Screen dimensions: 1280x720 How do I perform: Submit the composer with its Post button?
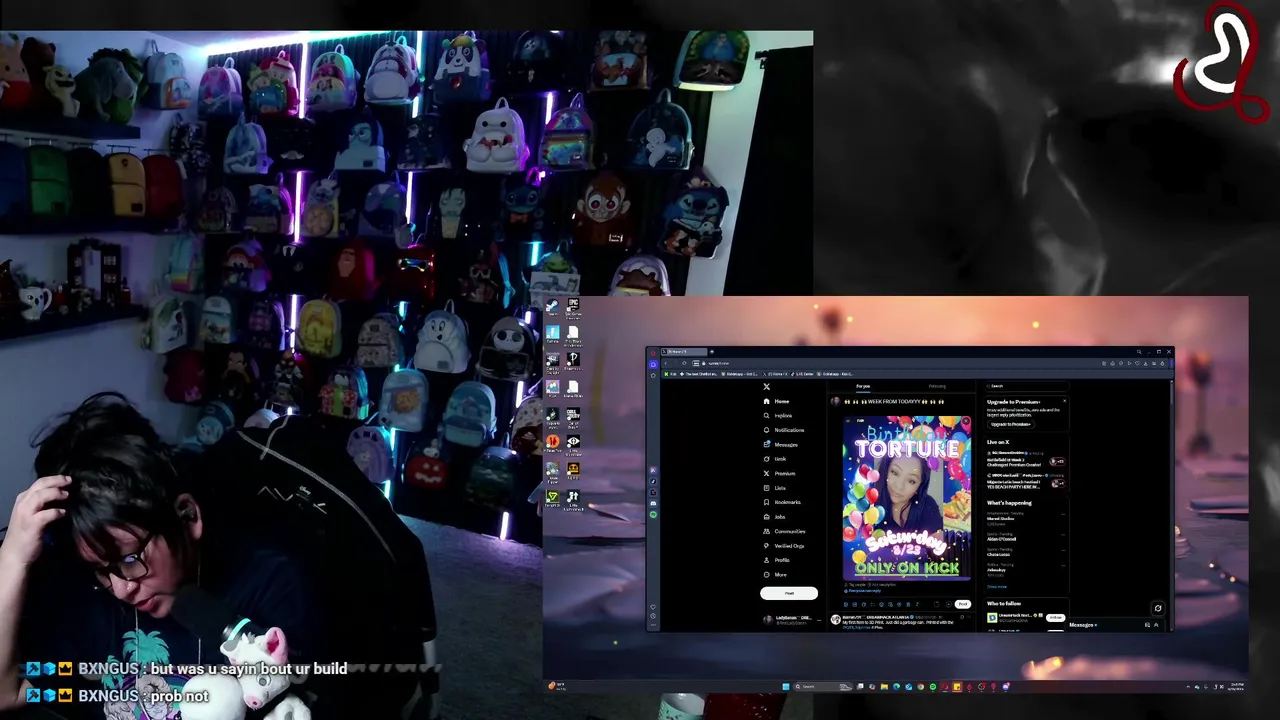point(963,604)
